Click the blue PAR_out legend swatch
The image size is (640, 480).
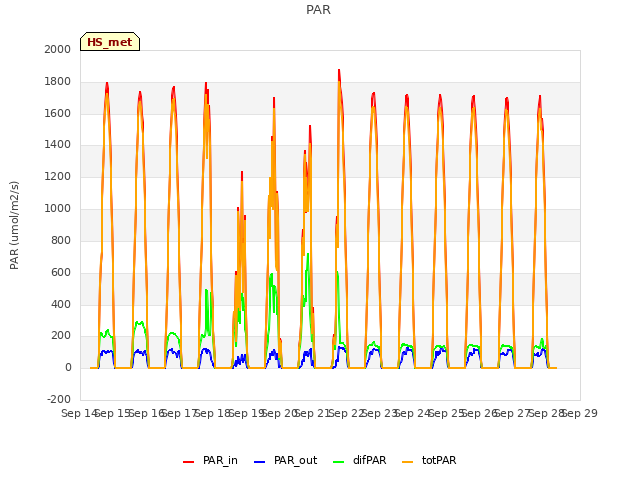point(260,462)
